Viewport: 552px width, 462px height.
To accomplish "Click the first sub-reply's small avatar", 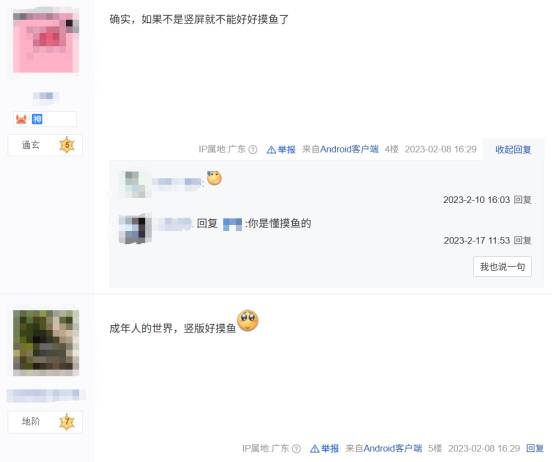I will pos(135,184).
